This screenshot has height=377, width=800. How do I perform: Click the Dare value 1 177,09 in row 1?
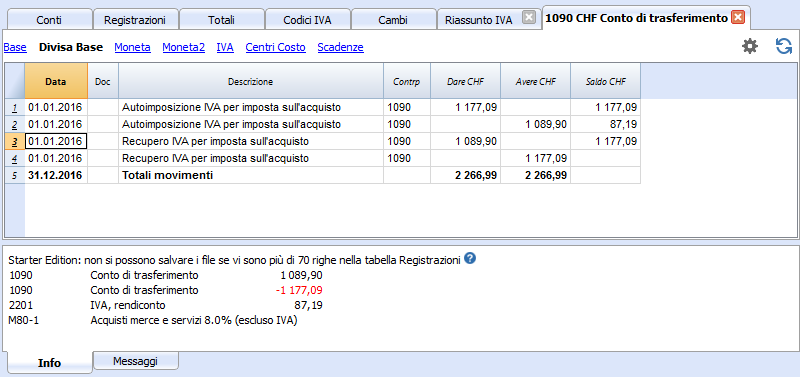465,107
